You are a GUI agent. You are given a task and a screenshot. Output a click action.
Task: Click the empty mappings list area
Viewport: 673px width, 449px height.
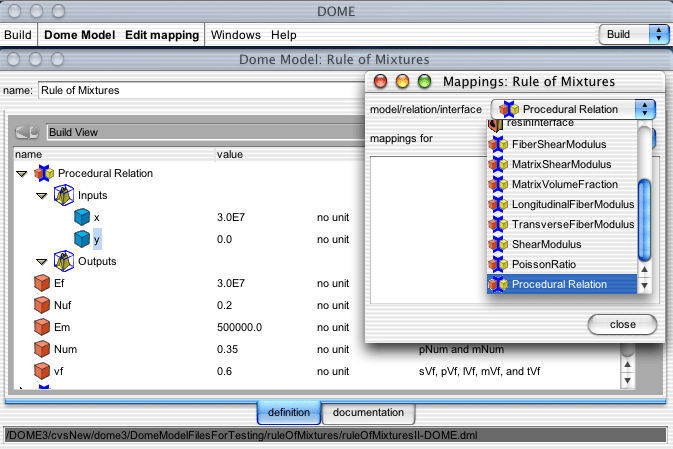pyautogui.click(x=428, y=230)
